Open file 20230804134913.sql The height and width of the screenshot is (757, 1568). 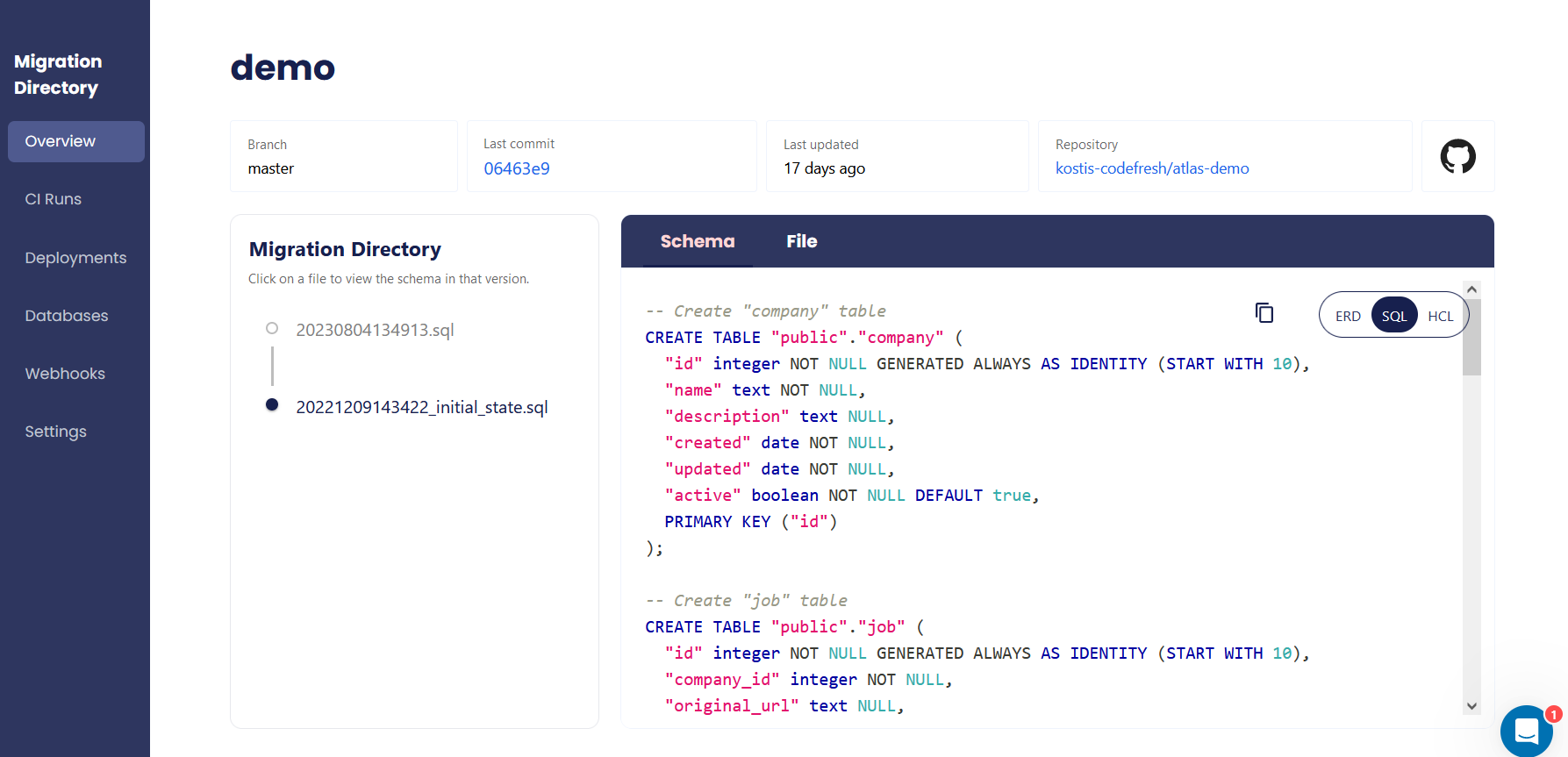click(x=375, y=330)
